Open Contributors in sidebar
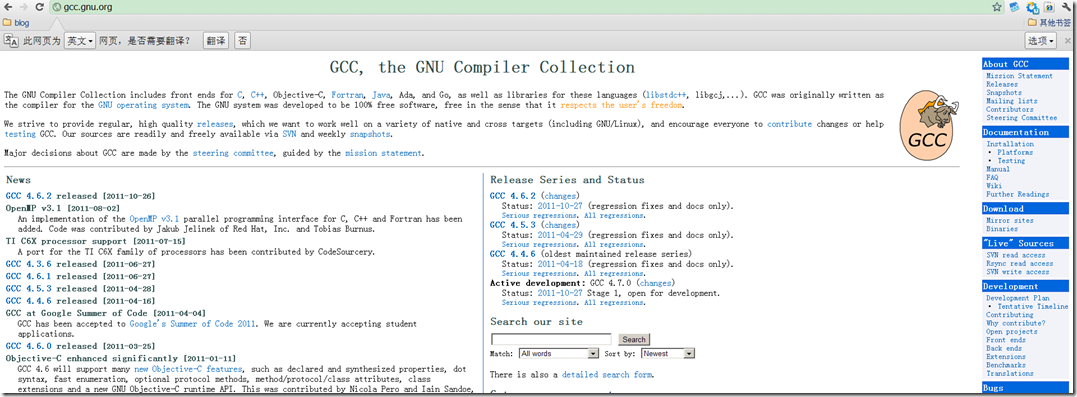The width and height of the screenshot is (1077, 397). tap(1010, 109)
